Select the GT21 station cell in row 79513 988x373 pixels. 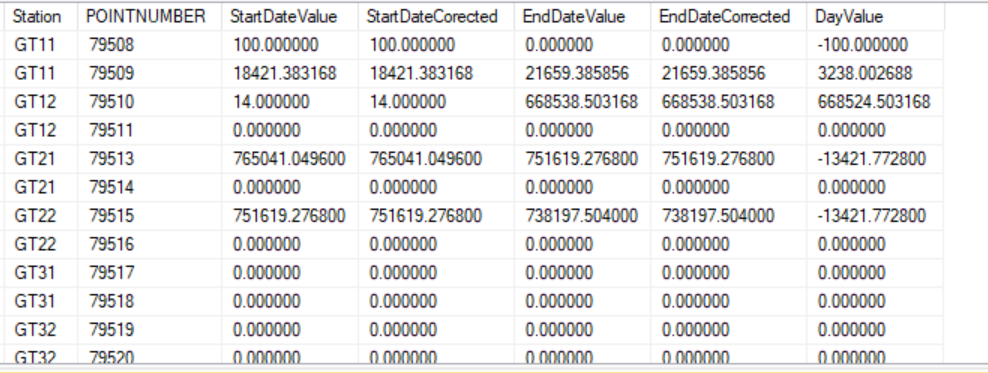coord(41,159)
